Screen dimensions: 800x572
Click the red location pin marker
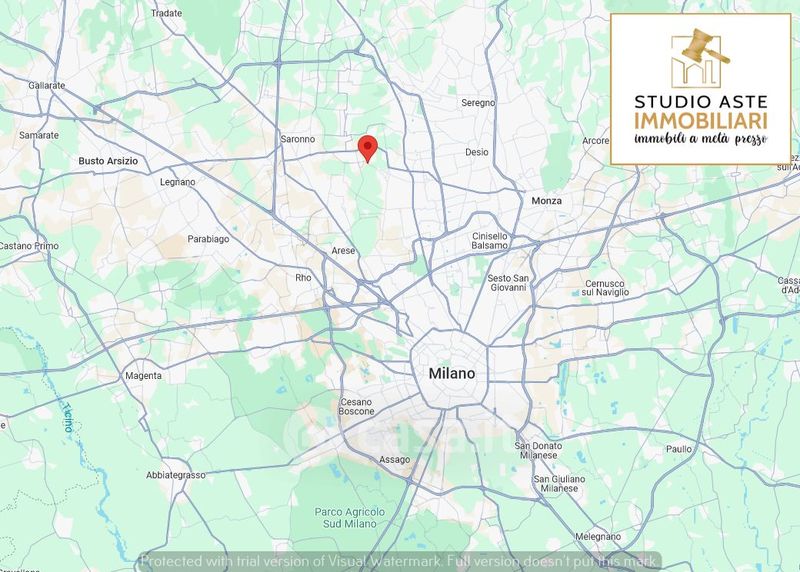[x=367, y=147]
